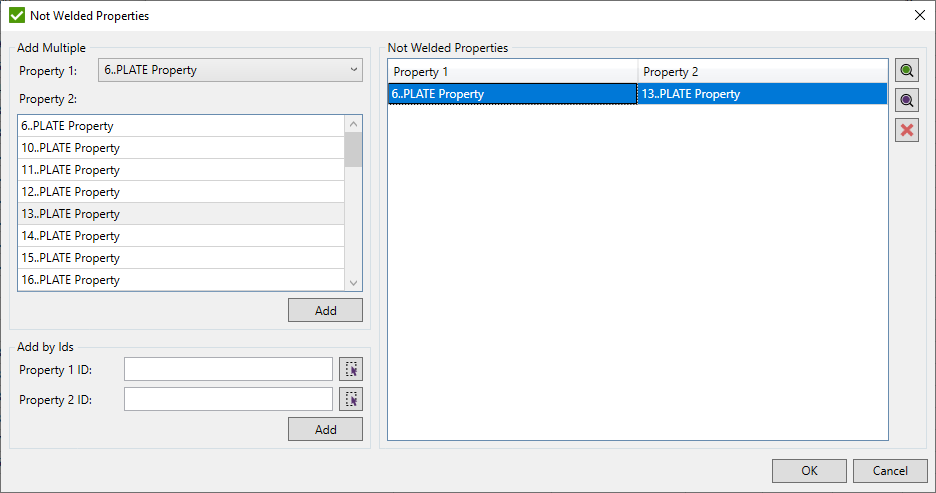Focus the Property 1 ID input field
The width and height of the screenshot is (936, 493).
228,369
